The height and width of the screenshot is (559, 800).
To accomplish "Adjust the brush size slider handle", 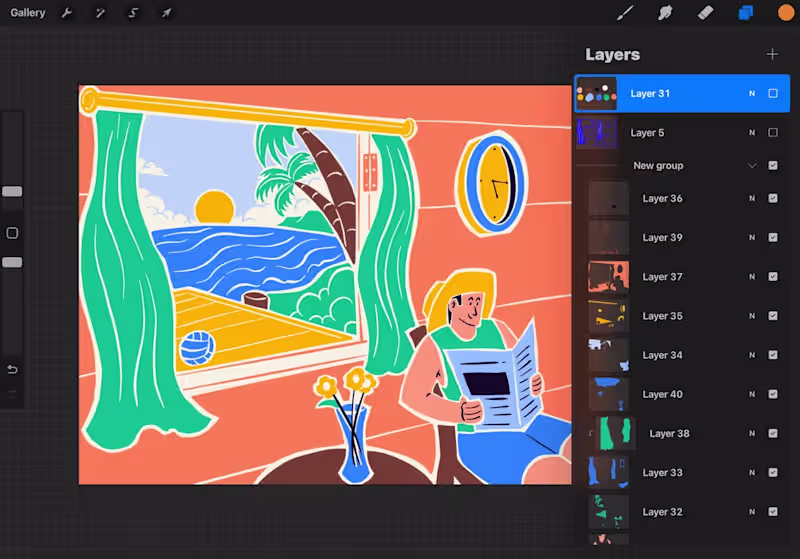I will [12, 191].
